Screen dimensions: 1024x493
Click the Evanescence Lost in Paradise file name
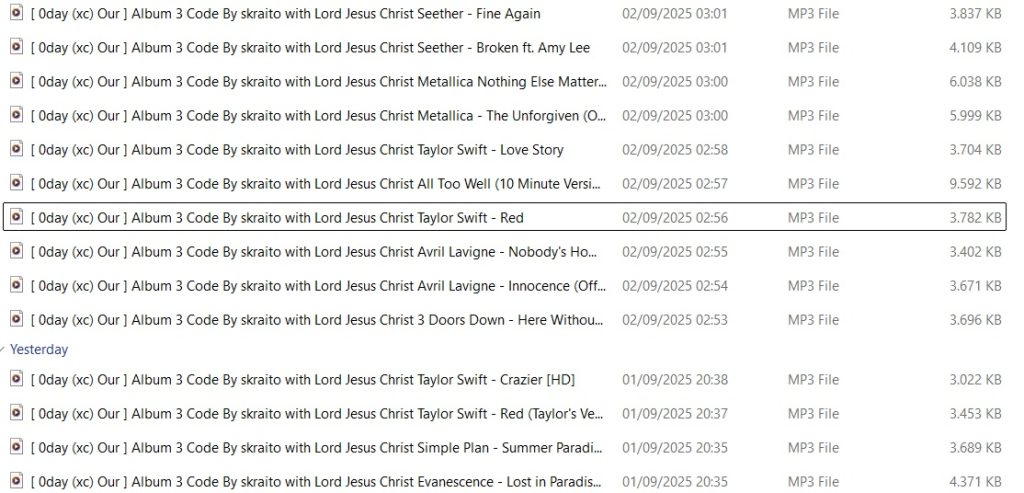[x=317, y=481]
